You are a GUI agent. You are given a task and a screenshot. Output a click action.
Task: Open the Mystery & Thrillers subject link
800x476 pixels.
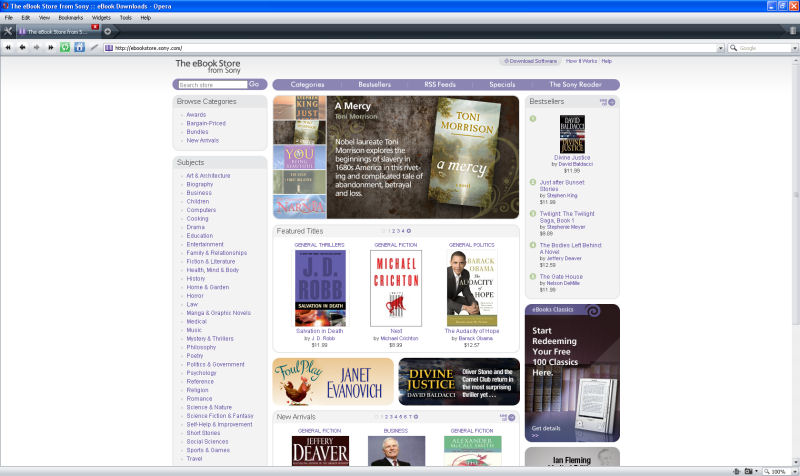pyautogui.click(x=210, y=339)
